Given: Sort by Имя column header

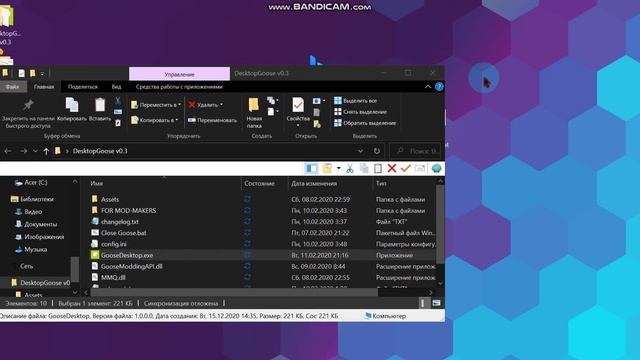Looking at the screenshot, I should [x=97, y=184].
